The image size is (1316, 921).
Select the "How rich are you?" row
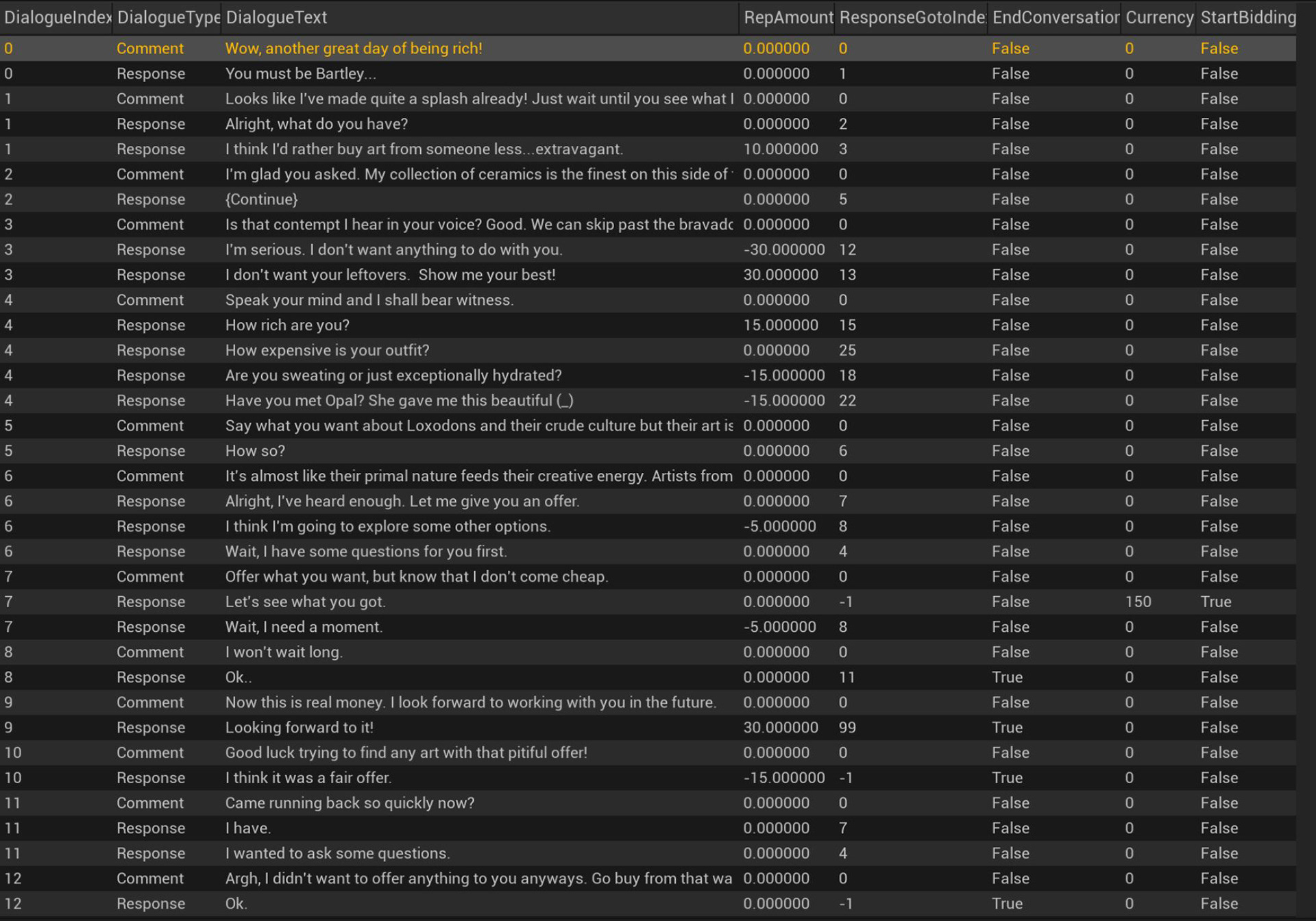[x=287, y=325]
